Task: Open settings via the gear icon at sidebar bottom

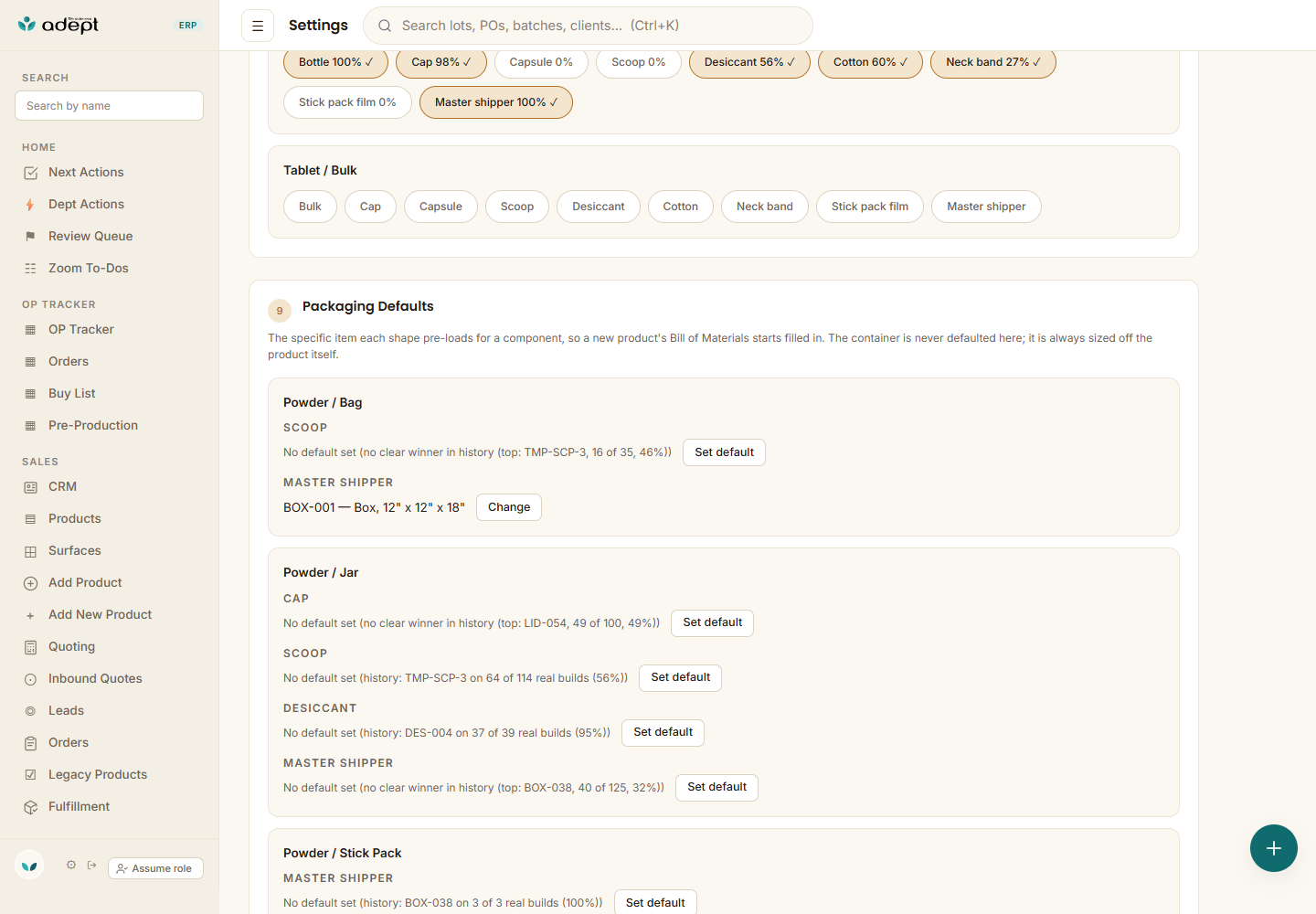Action: pos(71,865)
